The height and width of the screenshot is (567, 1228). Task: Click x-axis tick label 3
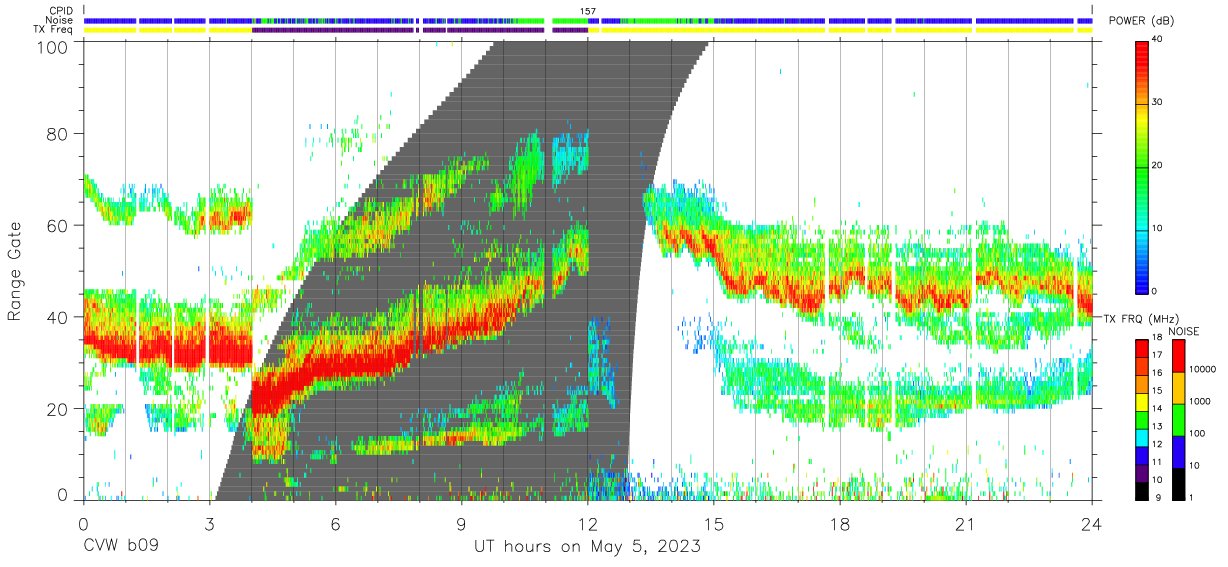(x=209, y=524)
